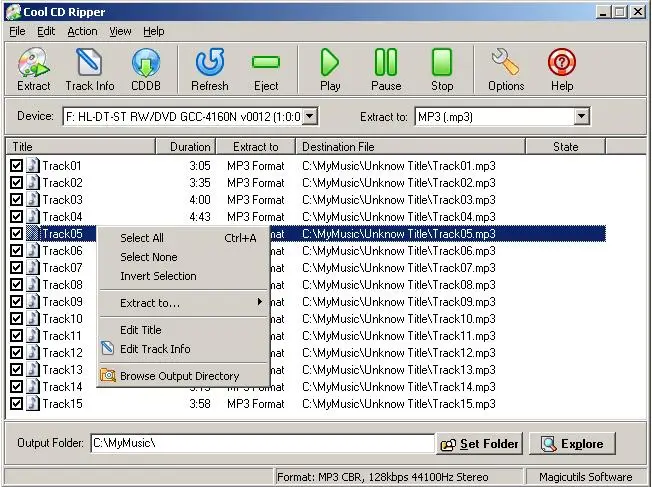Click the Output Folder path field
652x487 pixels.
pyautogui.click(x=262, y=443)
